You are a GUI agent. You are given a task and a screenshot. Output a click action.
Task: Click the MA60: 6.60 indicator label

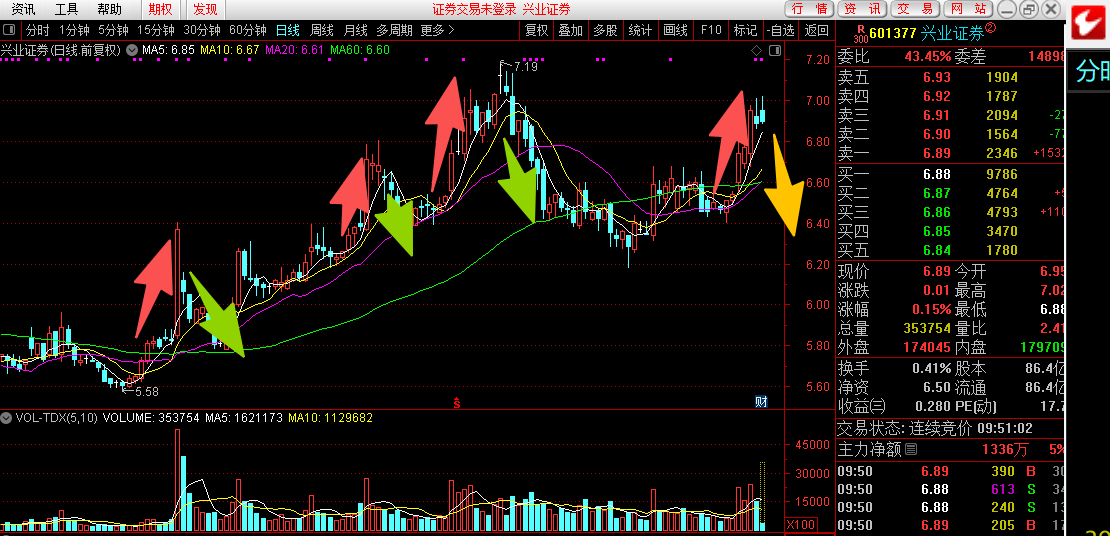pyautogui.click(x=360, y=50)
